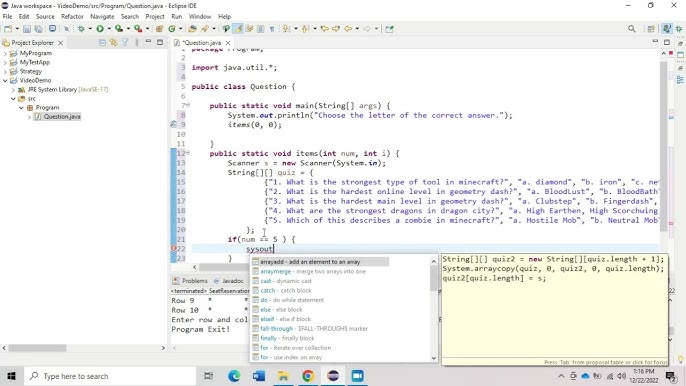The width and height of the screenshot is (686, 386).
Task: Collapse the VideoDemo project tree
Action: (5, 81)
